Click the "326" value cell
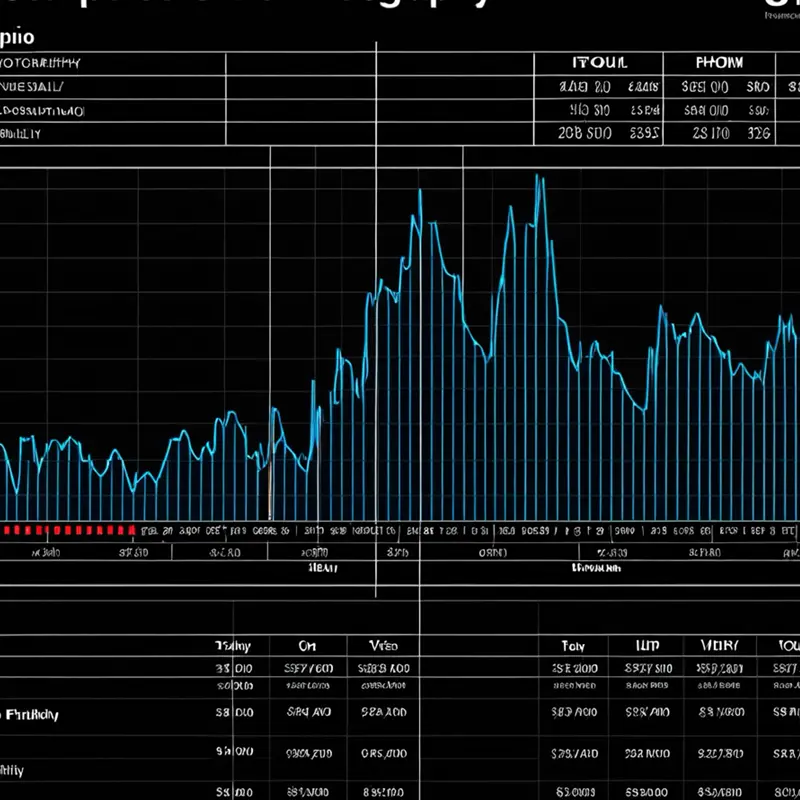The image size is (800, 800). (x=758, y=134)
